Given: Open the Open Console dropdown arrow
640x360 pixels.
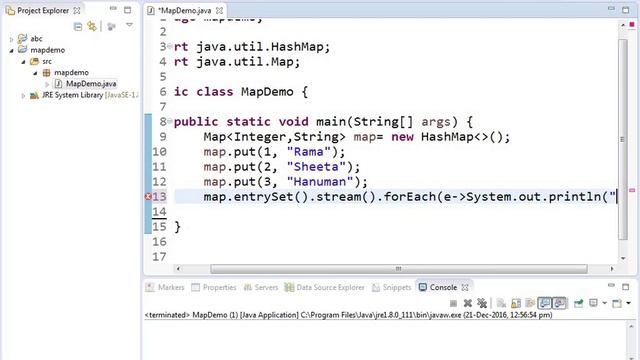Looking at the screenshot, I should 629,303.
